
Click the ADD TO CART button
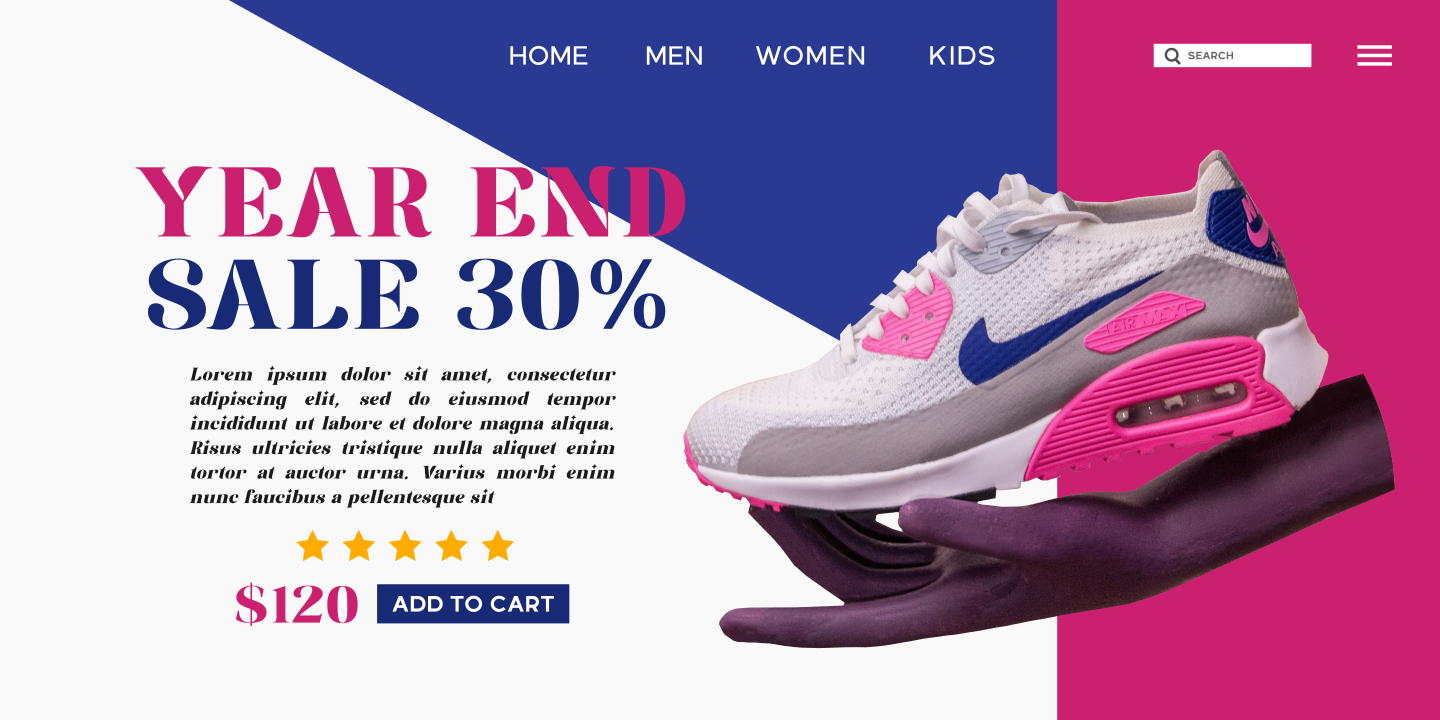(x=473, y=604)
